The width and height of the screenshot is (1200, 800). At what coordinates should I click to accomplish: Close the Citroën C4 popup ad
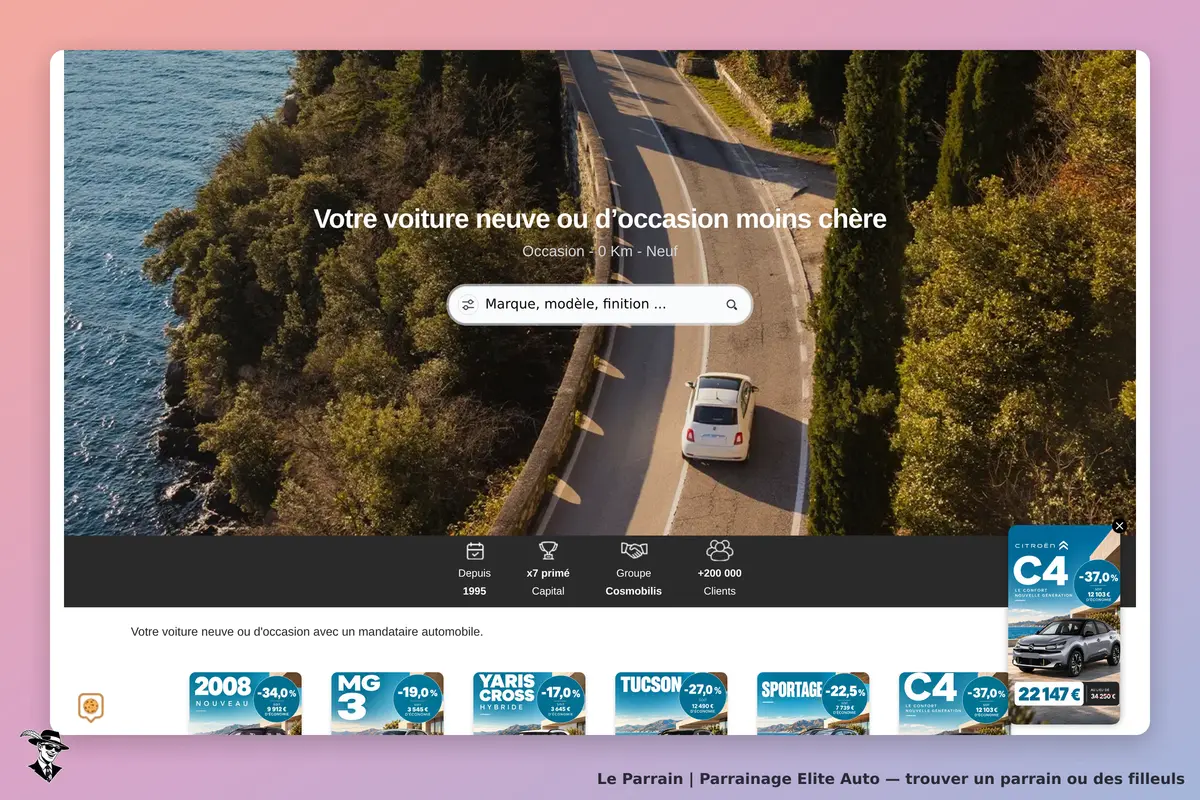tap(1119, 526)
